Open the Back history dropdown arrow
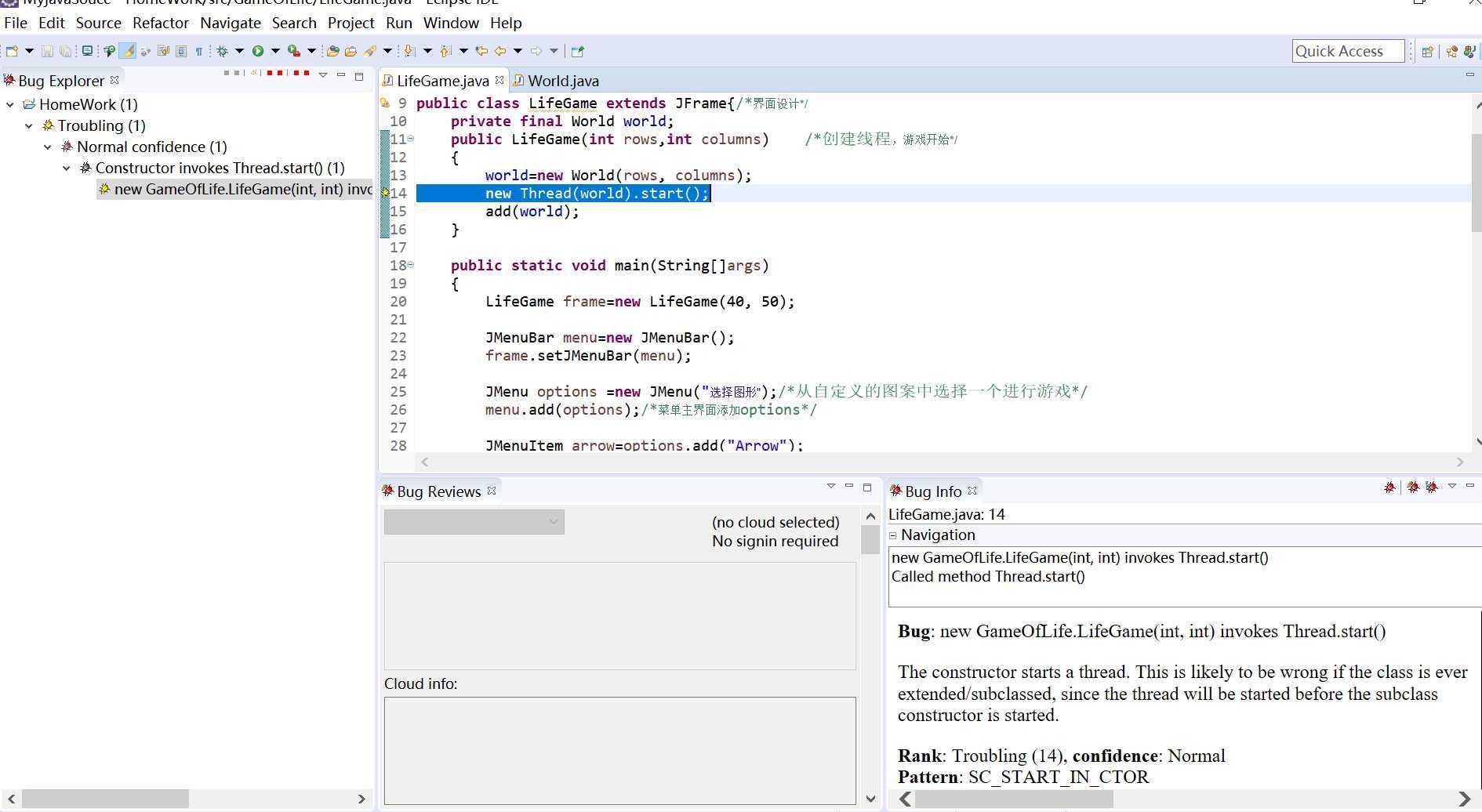This screenshot has height=812, width=1482. pyautogui.click(x=518, y=51)
